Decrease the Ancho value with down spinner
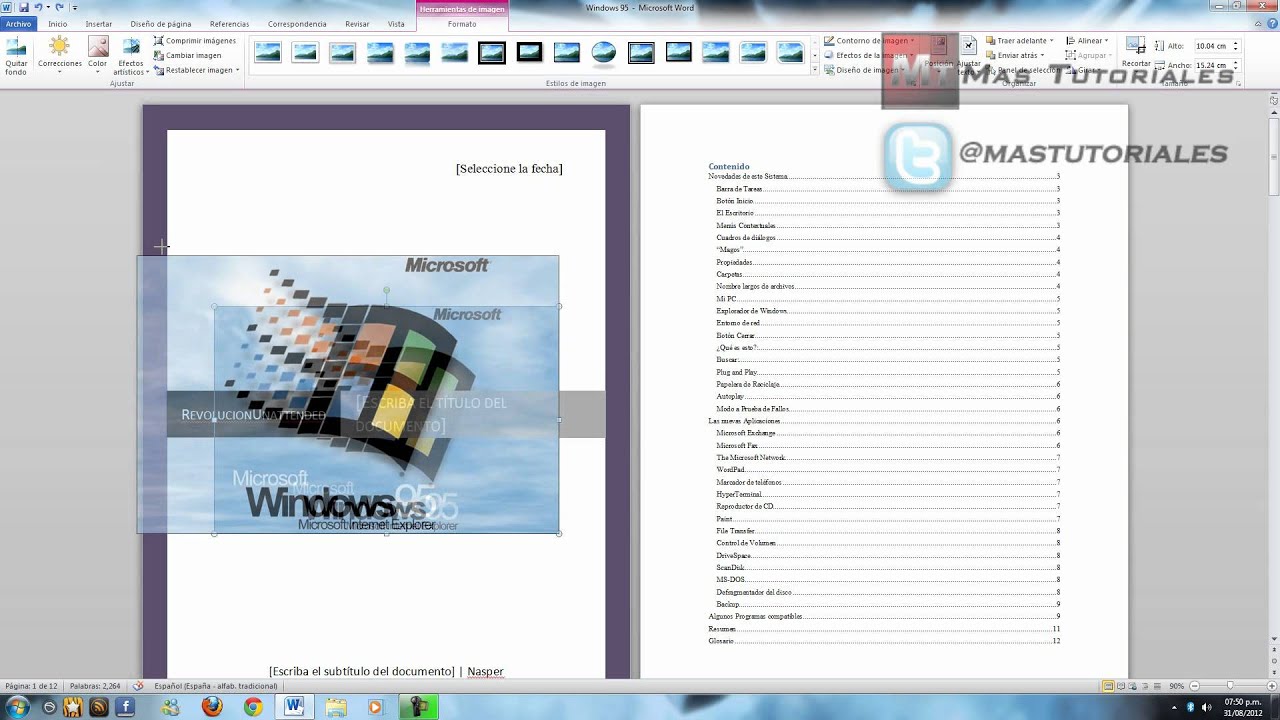1280x720 pixels. pyautogui.click(x=1236, y=68)
